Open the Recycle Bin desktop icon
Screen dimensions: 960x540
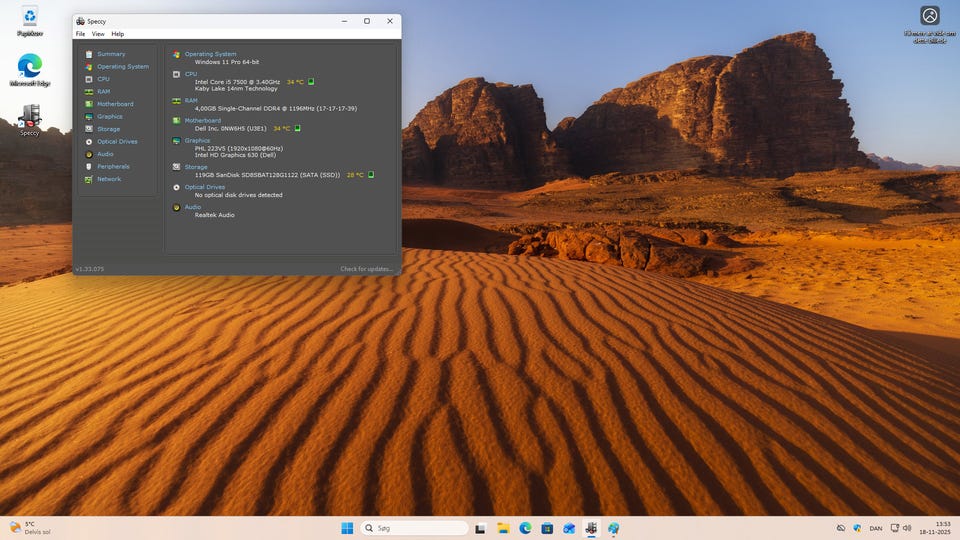(x=30, y=20)
